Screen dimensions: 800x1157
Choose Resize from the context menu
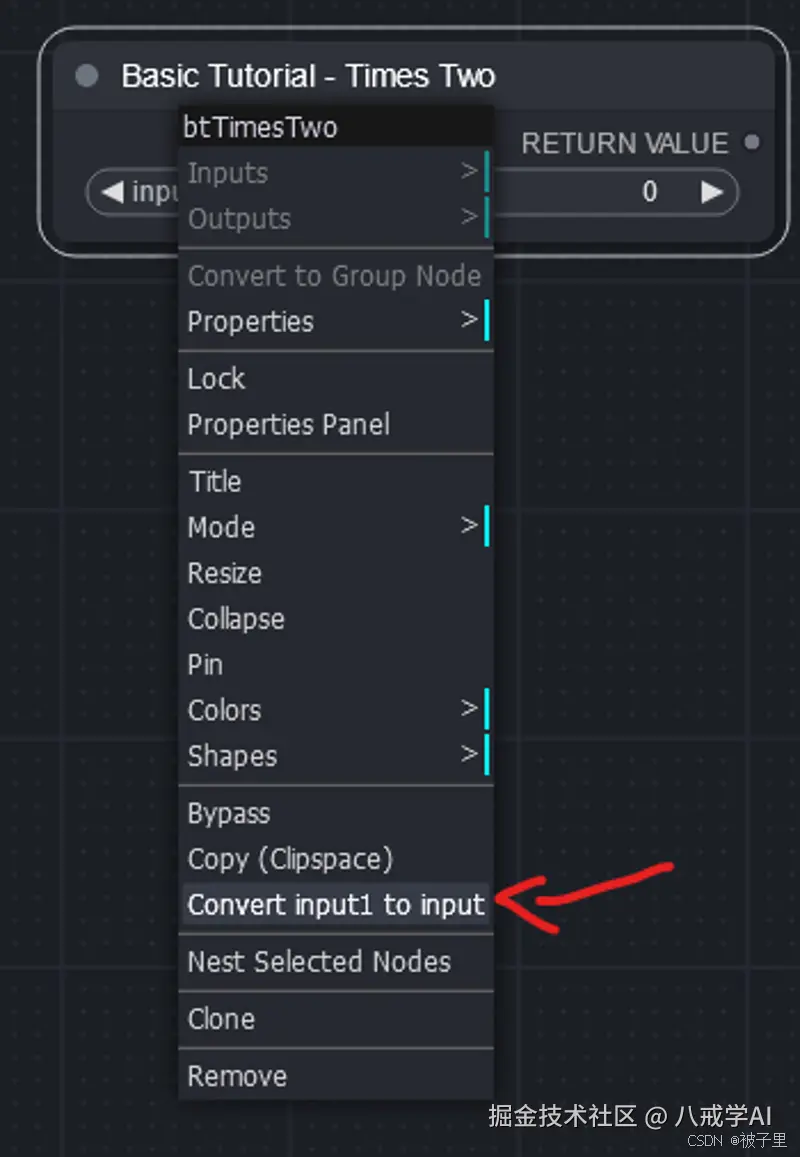pyautogui.click(x=225, y=573)
